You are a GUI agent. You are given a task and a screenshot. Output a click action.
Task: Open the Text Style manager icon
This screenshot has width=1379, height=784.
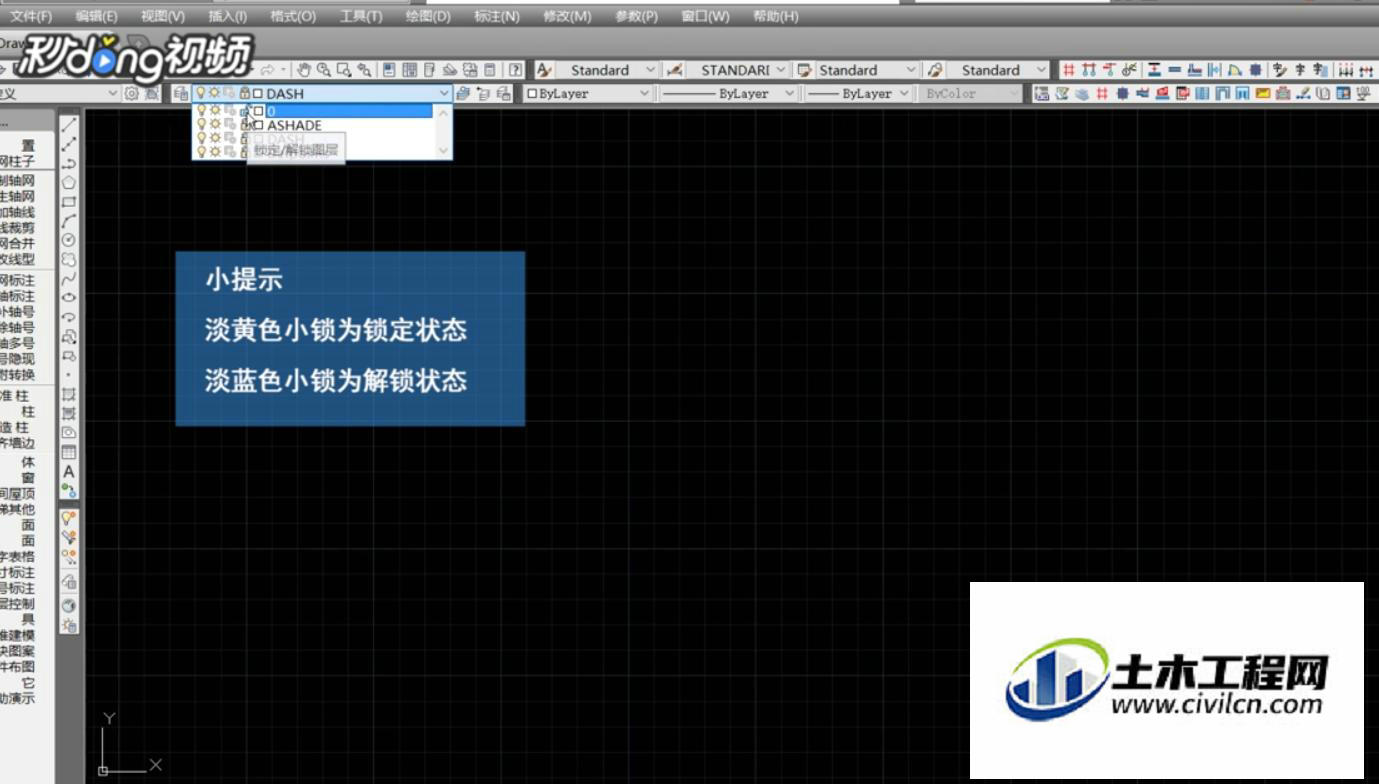pos(544,70)
